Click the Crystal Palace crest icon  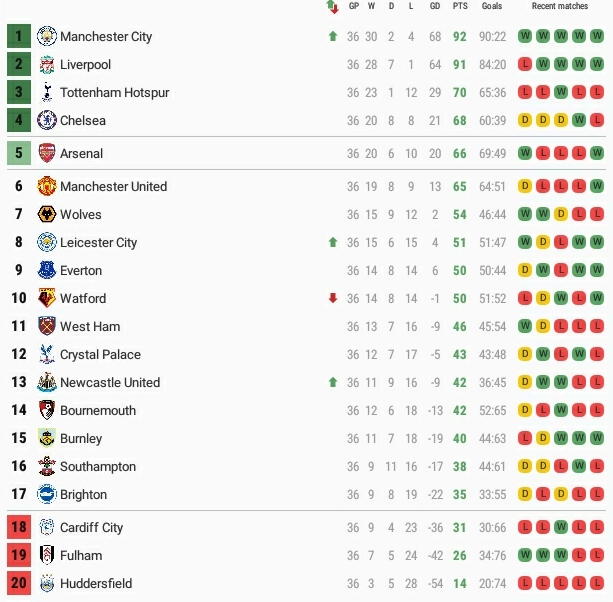(47, 355)
